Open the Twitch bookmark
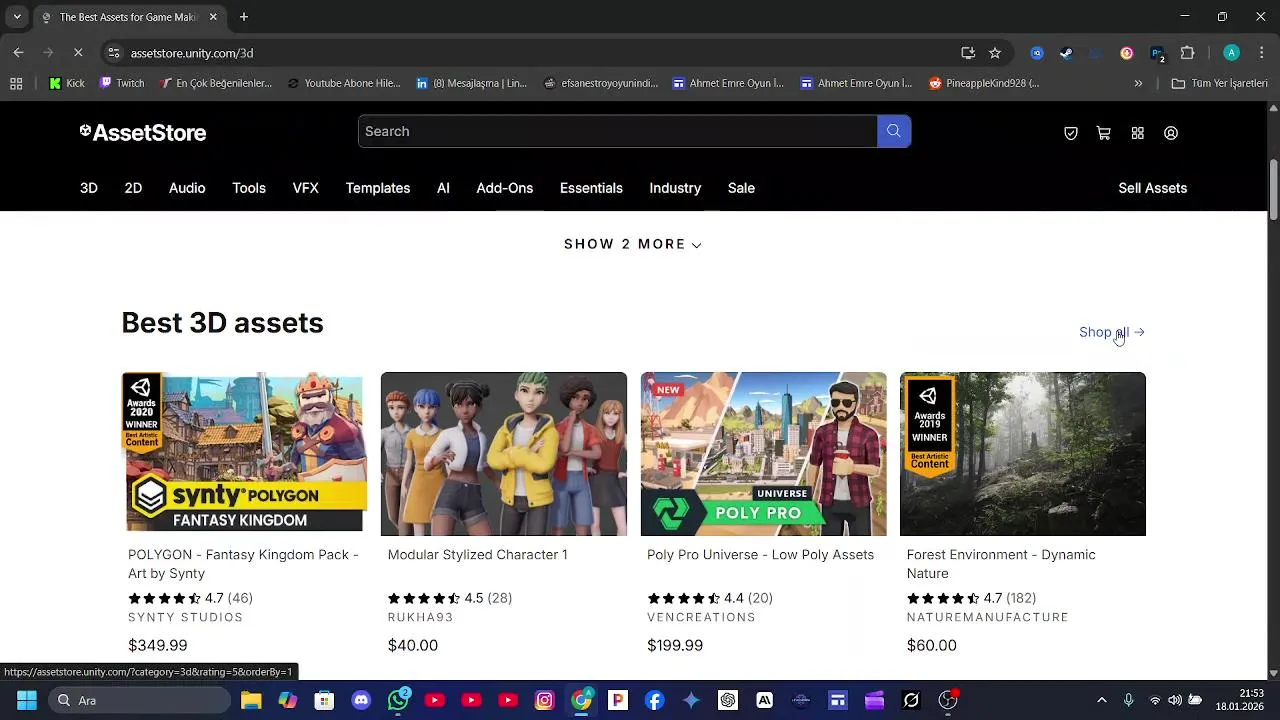Image resolution: width=1280 pixels, height=720 pixels. tap(122, 83)
